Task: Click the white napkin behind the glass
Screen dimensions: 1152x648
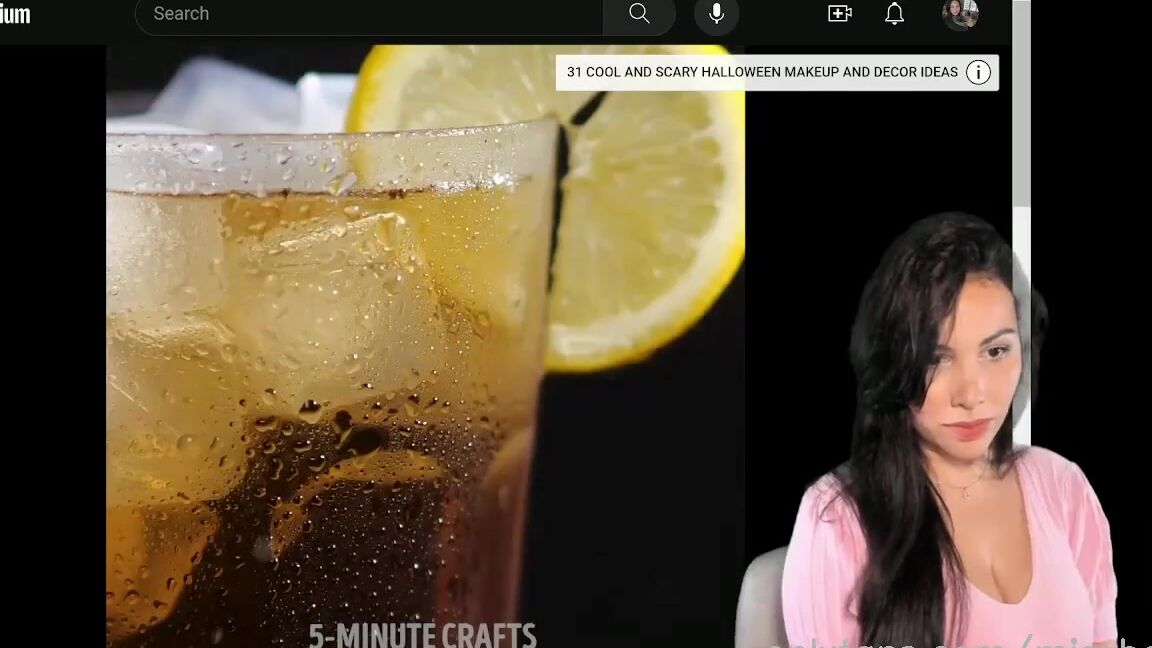Action: [x=230, y=95]
